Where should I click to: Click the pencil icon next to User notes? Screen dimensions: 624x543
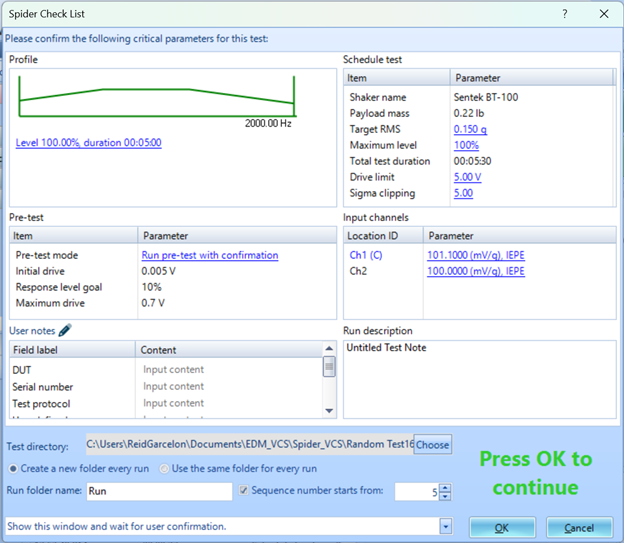point(65,331)
